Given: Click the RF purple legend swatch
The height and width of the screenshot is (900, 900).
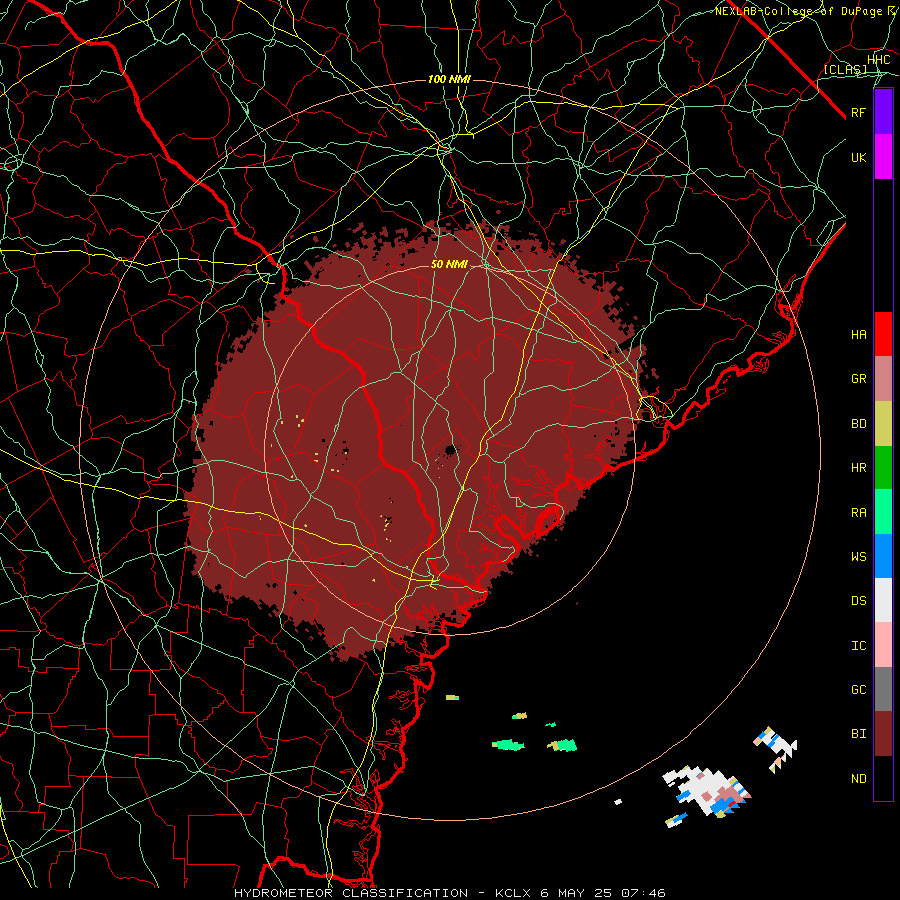Looking at the screenshot, I should click(x=883, y=112).
